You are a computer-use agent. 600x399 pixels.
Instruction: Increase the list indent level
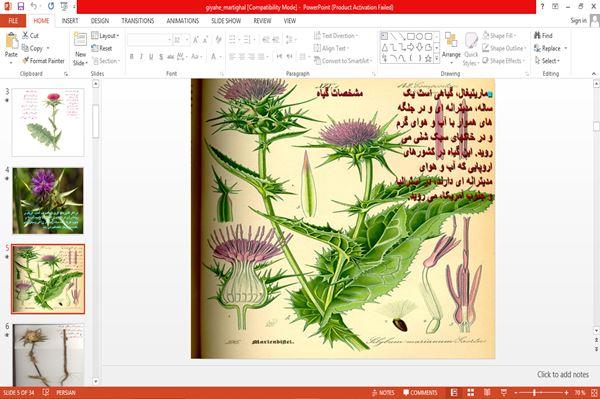276,40
